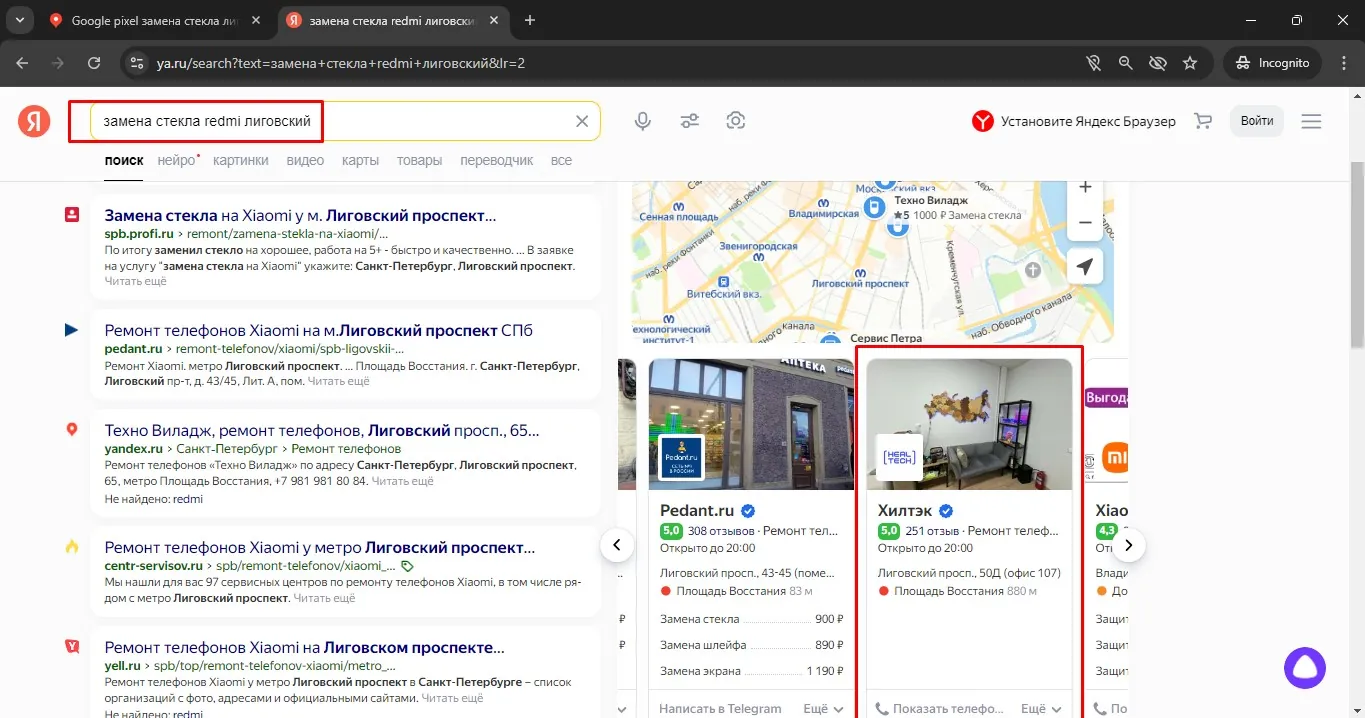Click Установите Яндекс Браузер link
The height and width of the screenshot is (718, 1365).
pyautogui.click(x=1074, y=121)
